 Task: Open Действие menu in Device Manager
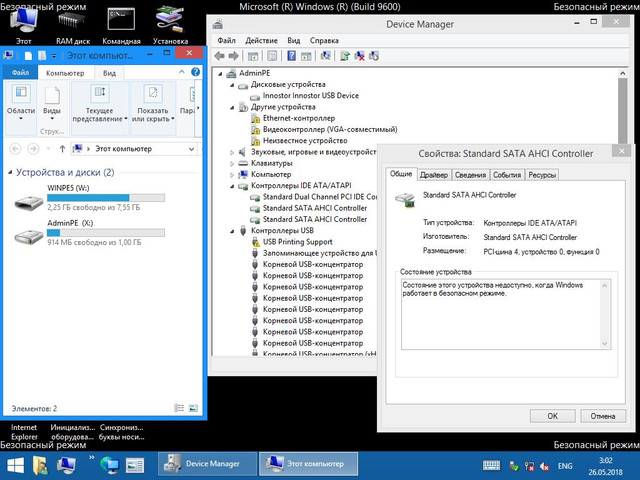click(261, 40)
